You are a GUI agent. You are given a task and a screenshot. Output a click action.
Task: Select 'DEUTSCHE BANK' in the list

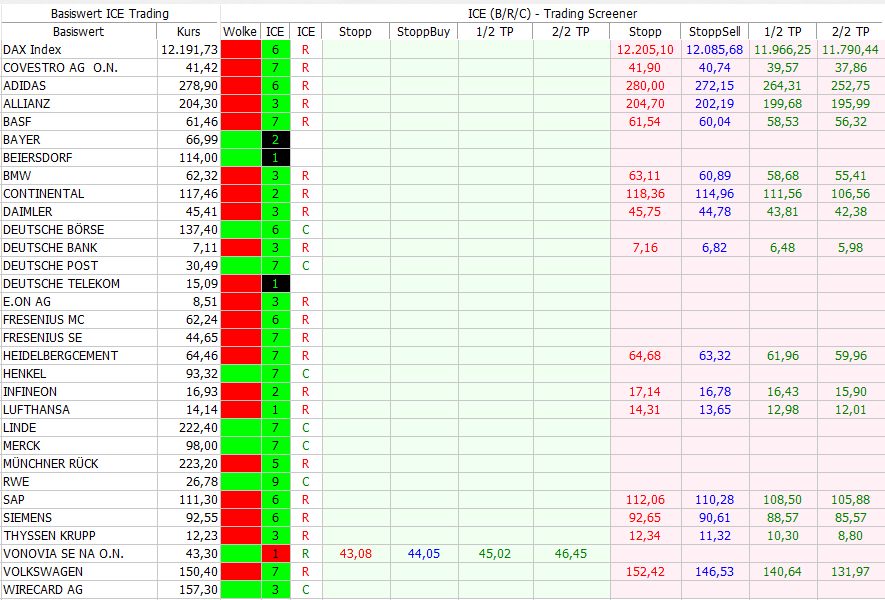click(50, 248)
